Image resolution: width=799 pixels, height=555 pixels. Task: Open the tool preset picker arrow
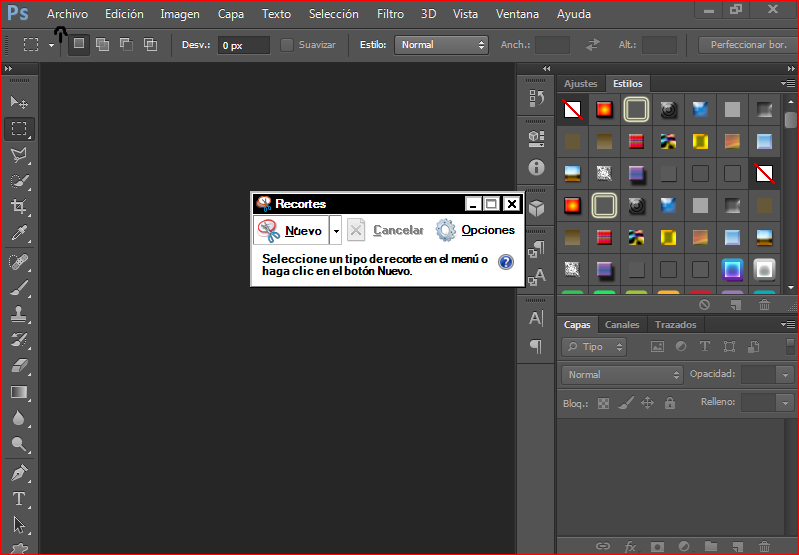[x=51, y=45]
